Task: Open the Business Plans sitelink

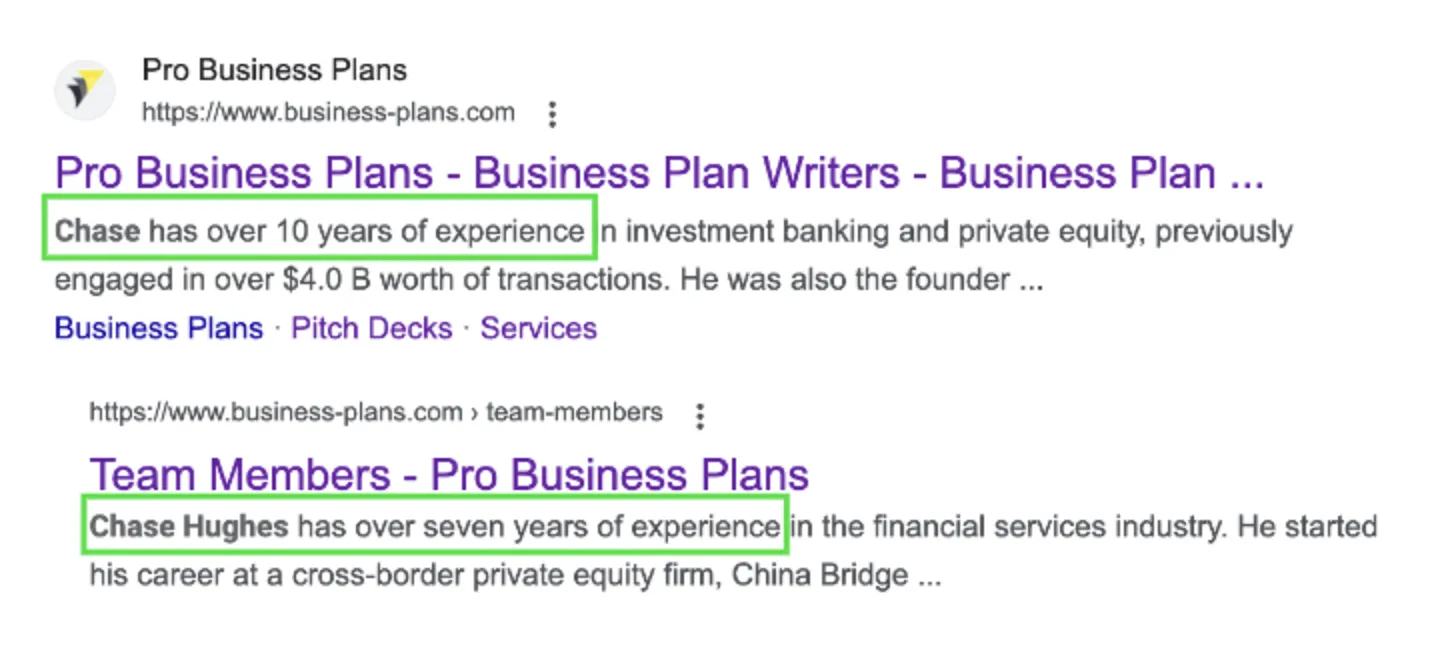Action: tap(159, 328)
